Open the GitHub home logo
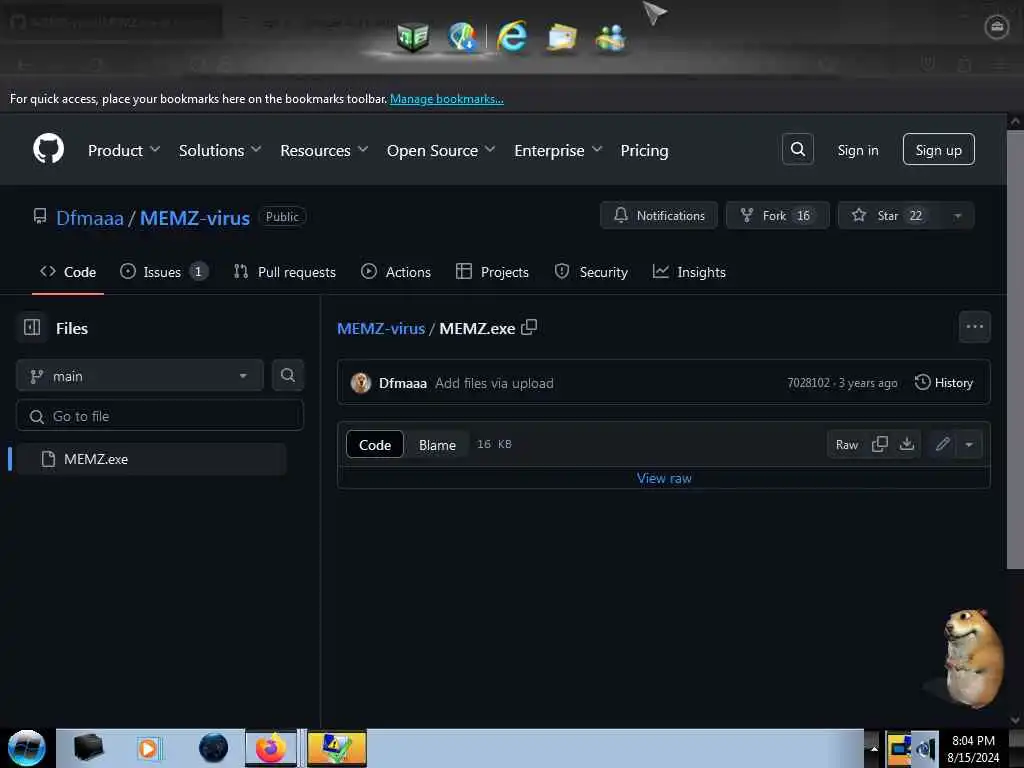 (48, 150)
